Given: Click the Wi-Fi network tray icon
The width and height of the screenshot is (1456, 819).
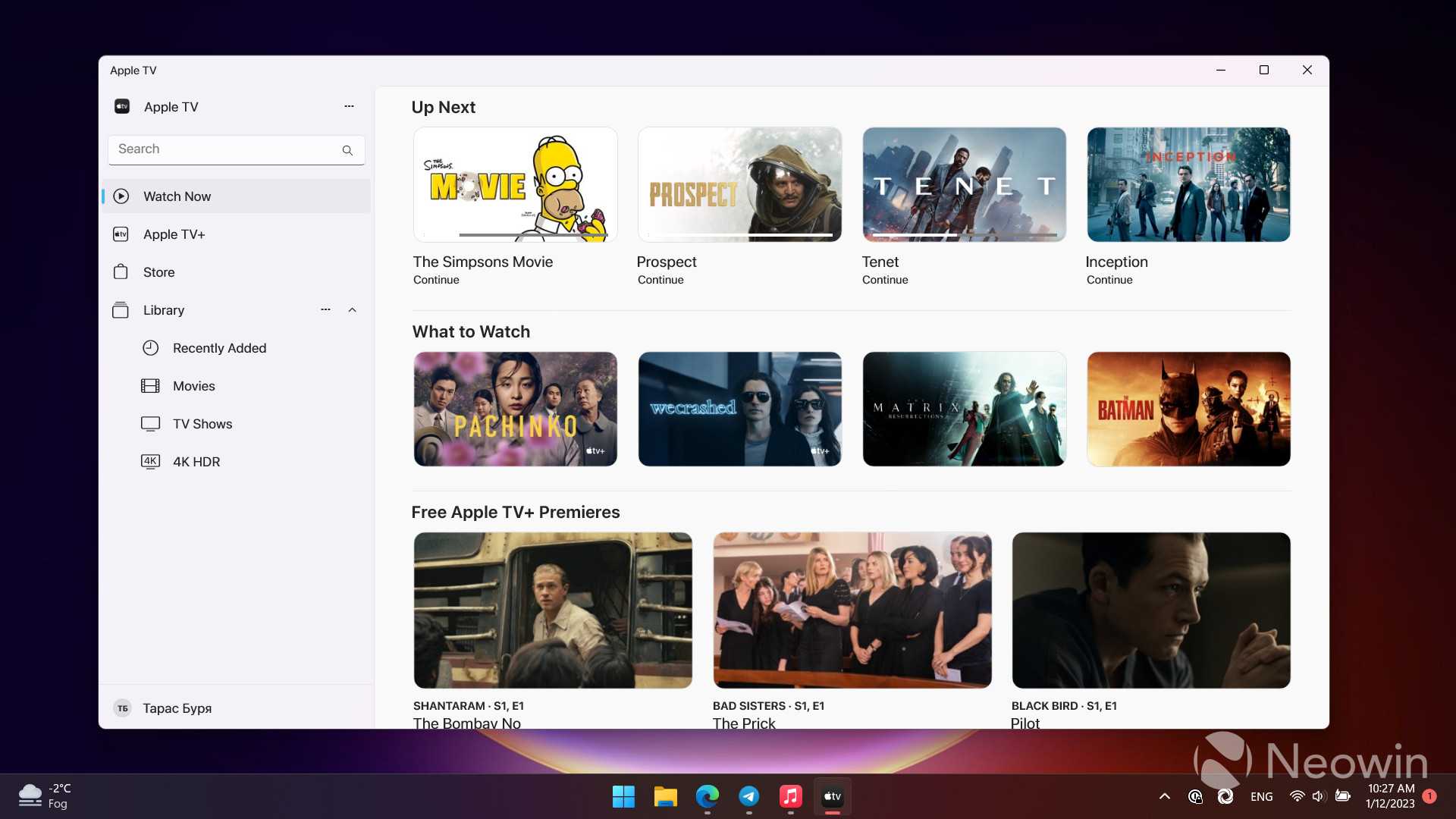Looking at the screenshot, I should [x=1298, y=796].
